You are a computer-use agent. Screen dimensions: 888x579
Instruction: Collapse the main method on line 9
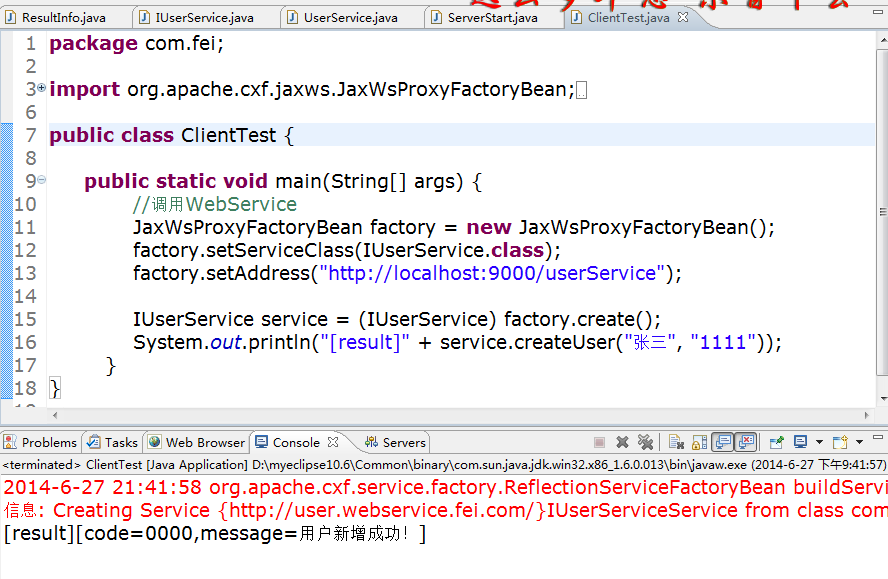41,180
